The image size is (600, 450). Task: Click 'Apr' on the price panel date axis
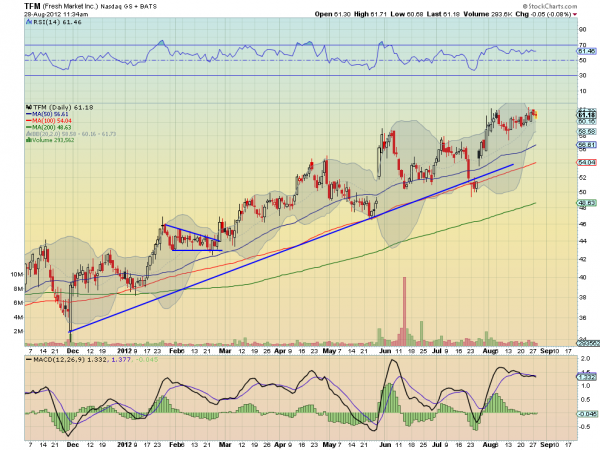(x=280, y=351)
